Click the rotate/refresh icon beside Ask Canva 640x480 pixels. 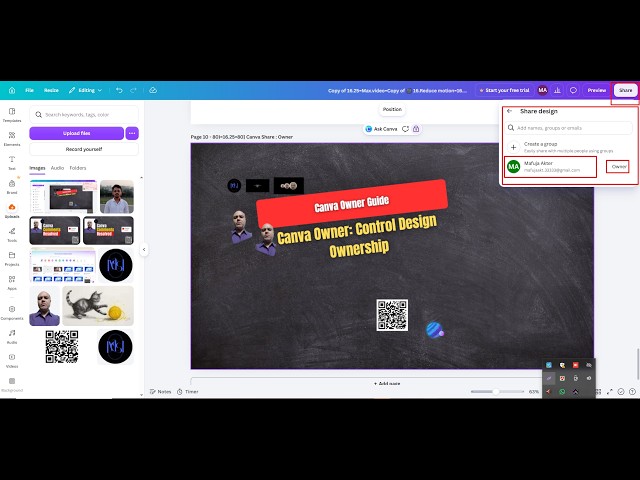tap(405, 129)
